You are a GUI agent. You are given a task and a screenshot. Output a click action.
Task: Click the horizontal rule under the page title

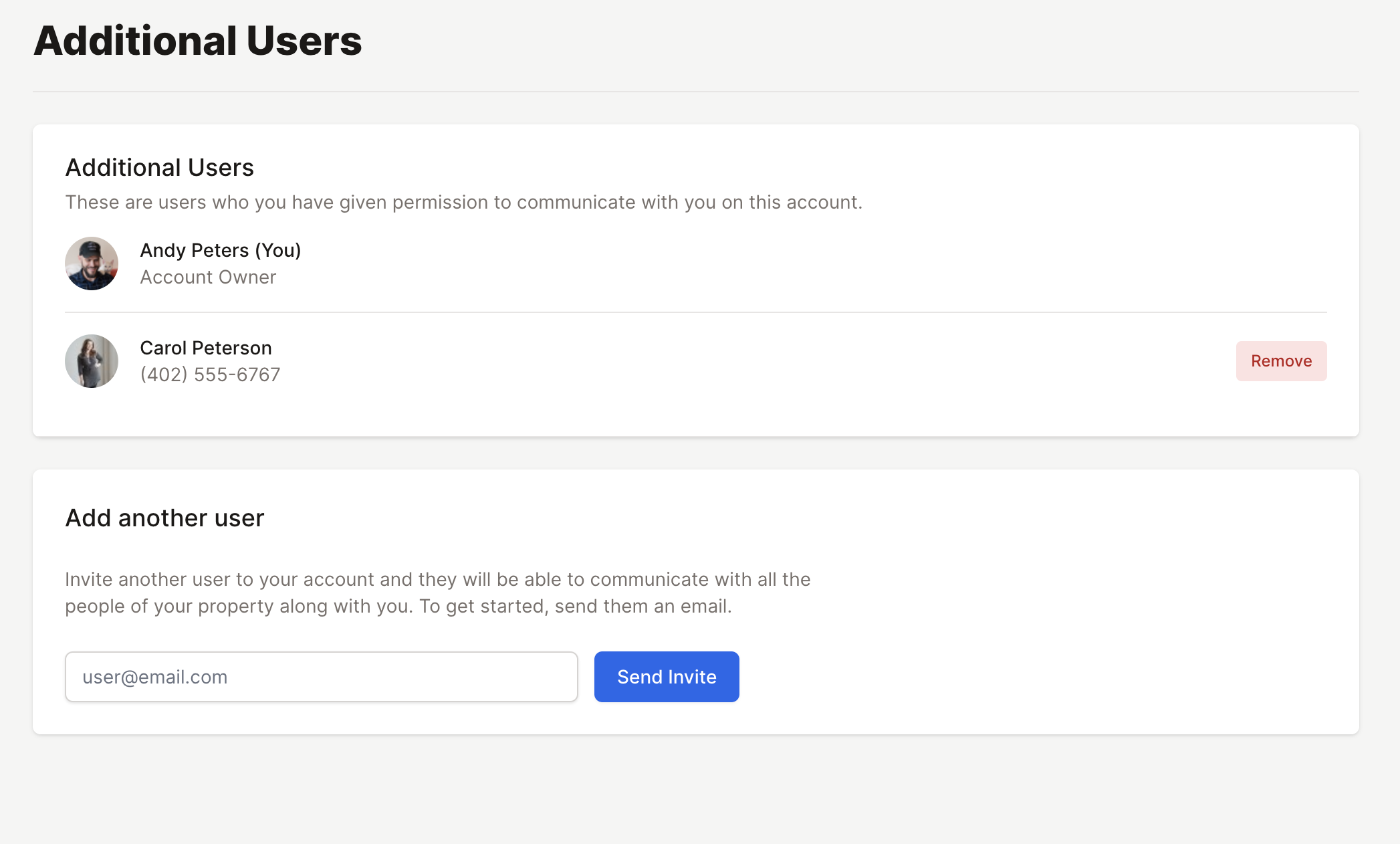pos(695,92)
